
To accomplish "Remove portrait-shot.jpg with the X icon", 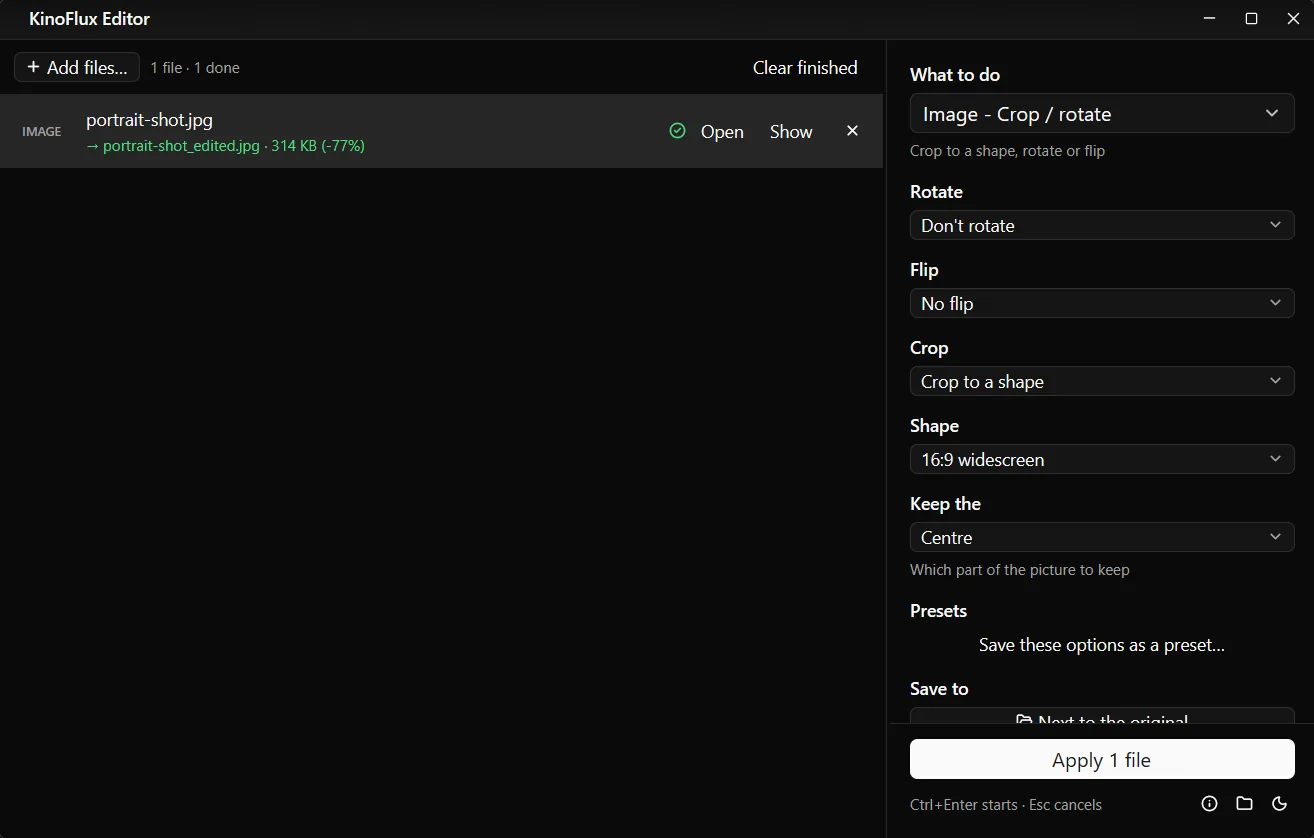I will (852, 131).
